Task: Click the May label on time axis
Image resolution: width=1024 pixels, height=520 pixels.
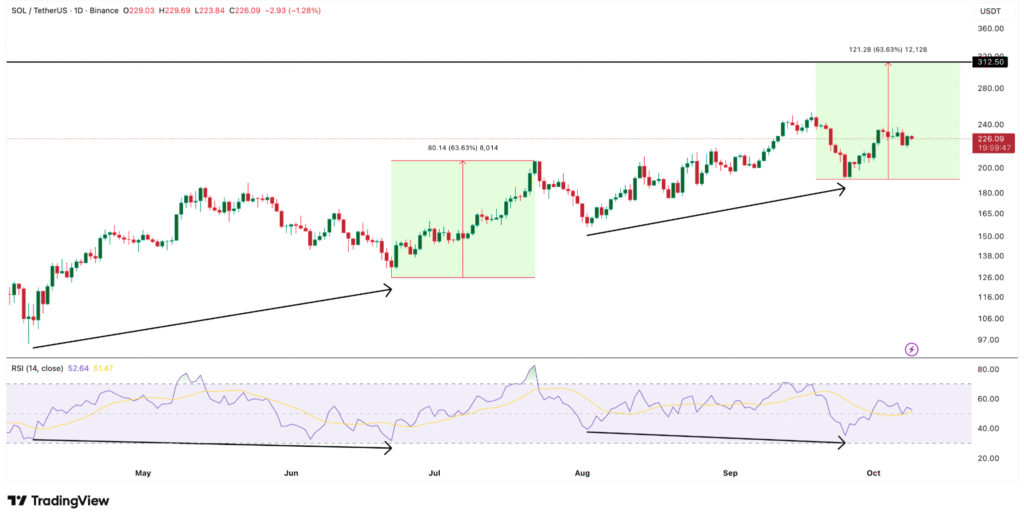Action: 143,473
